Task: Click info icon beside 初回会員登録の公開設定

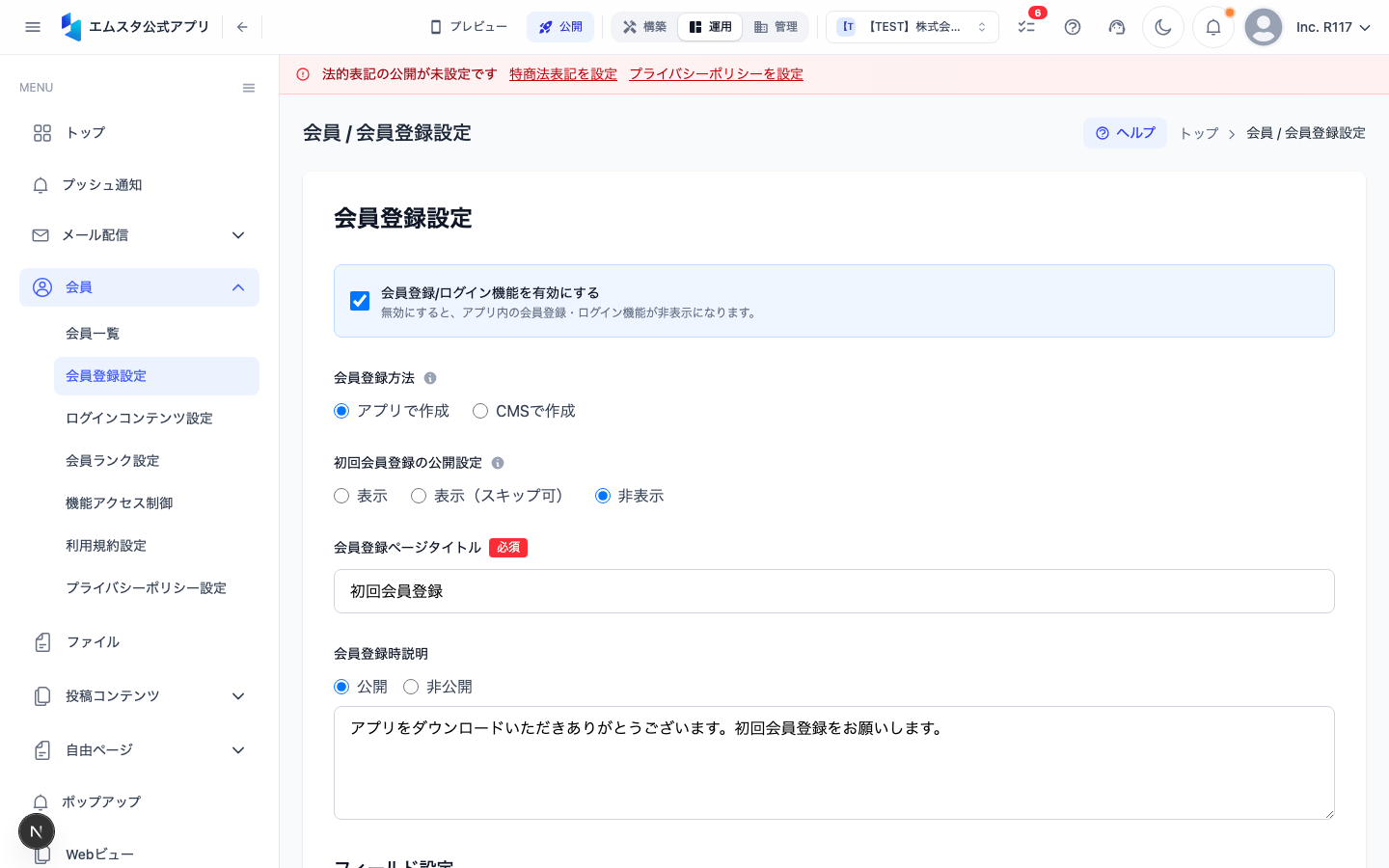Action: pyautogui.click(x=498, y=463)
